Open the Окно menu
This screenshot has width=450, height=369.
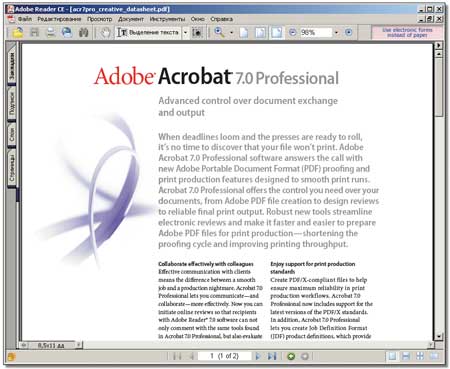[197, 19]
